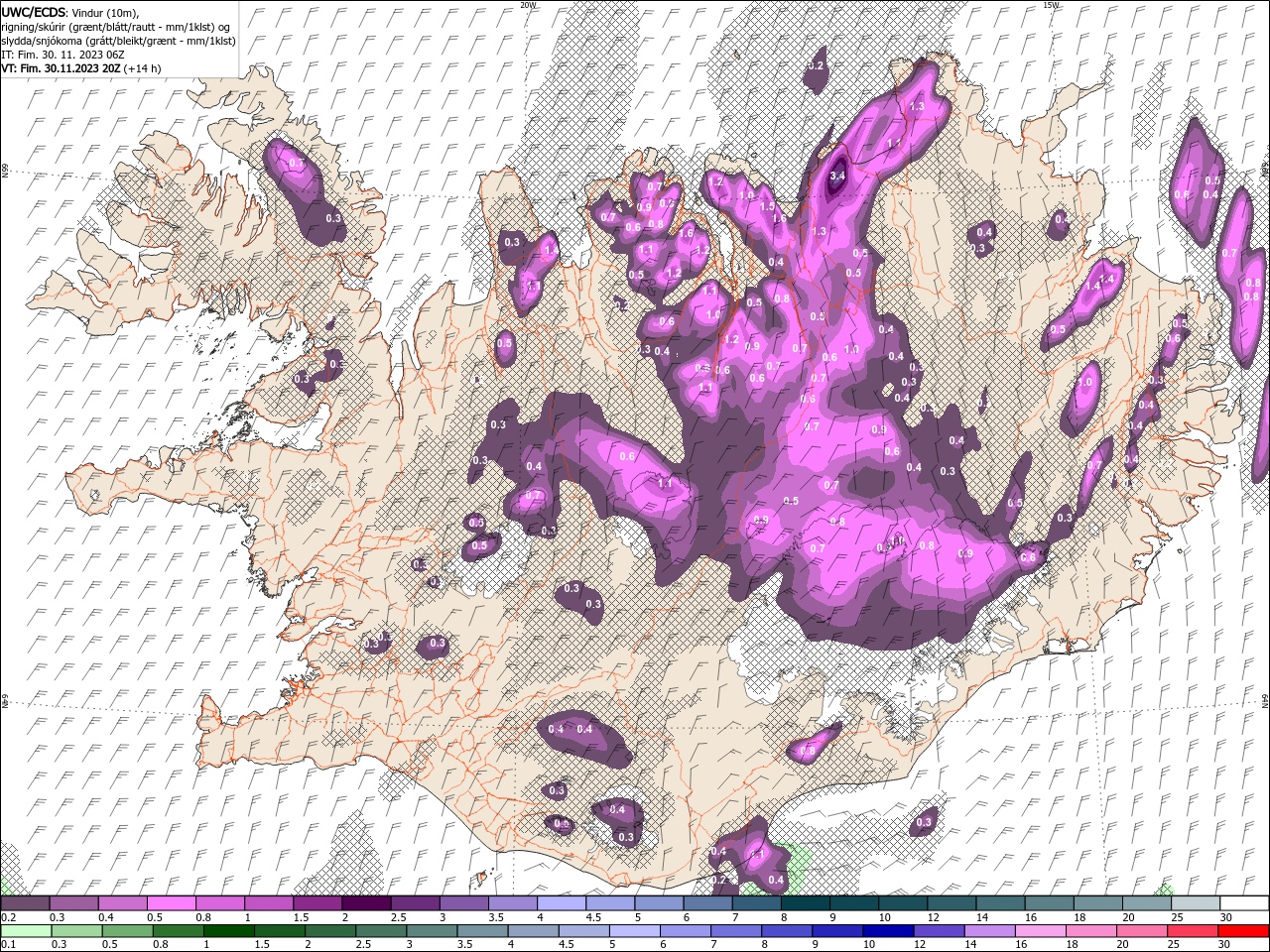Select the light pink 16 swatch in lower legend

click(x=1041, y=931)
